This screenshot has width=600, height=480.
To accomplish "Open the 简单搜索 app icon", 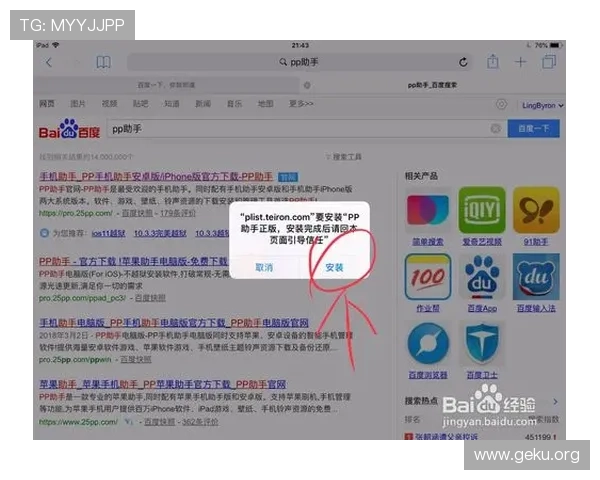I will tap(428, 210).
